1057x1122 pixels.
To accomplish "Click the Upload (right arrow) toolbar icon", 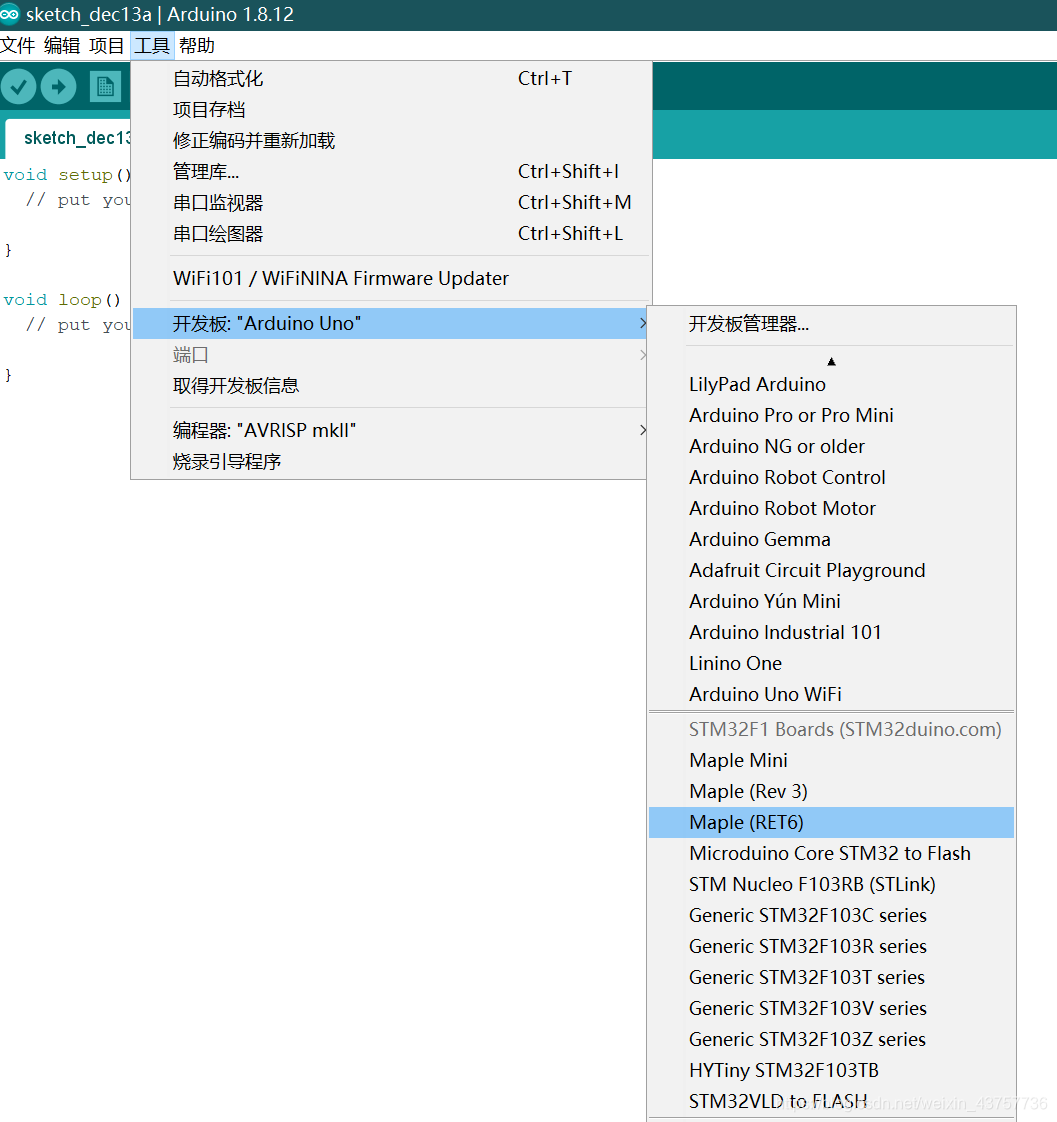I will tap(58, 87).
